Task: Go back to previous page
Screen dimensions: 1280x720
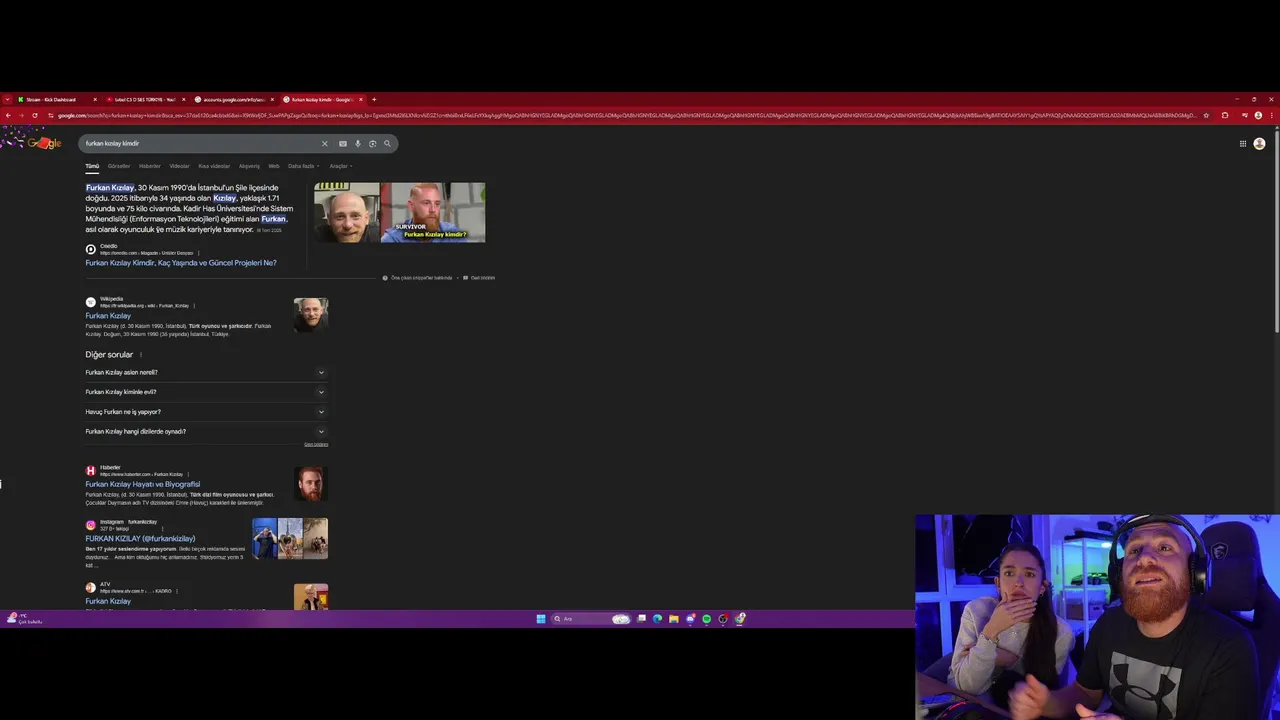Action: click(8, 115)
